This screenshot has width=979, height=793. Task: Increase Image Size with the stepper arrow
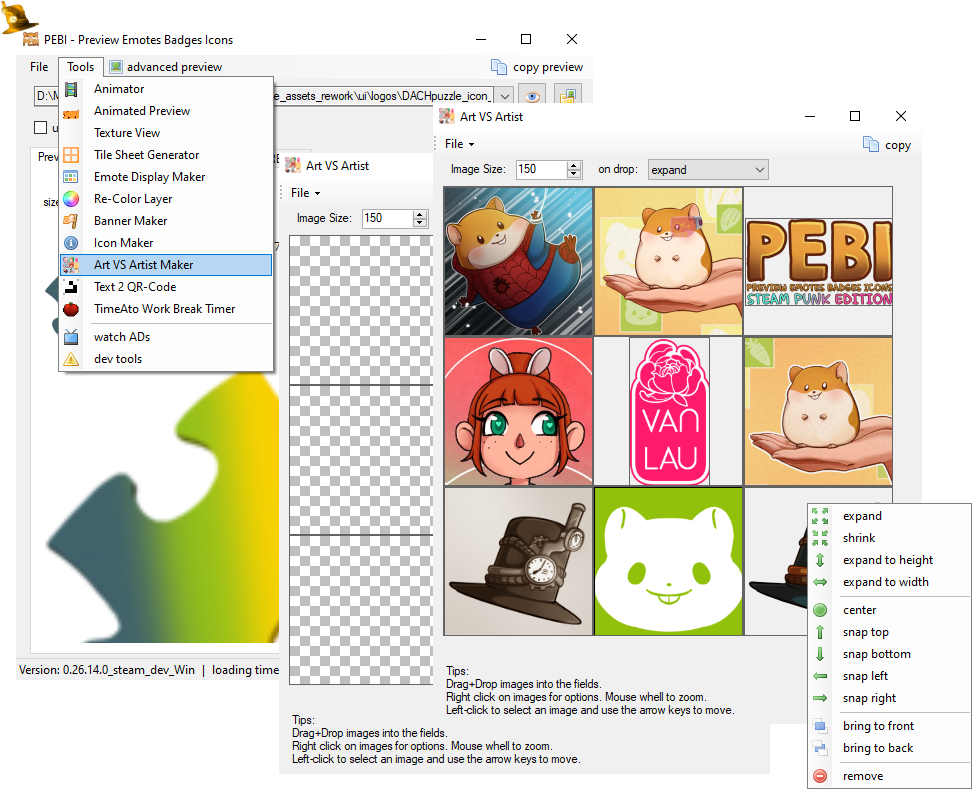[574, 165]
